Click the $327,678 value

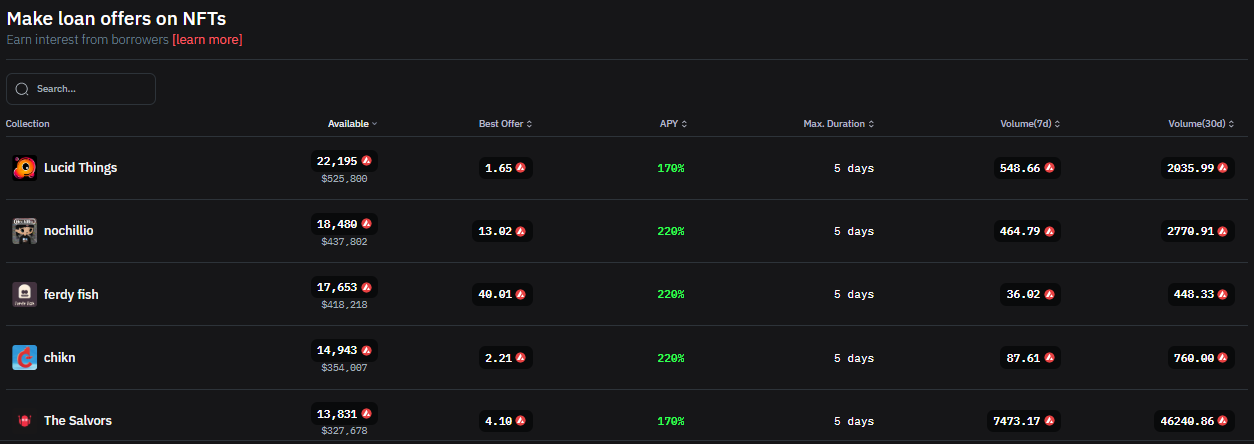click(344, 431)
